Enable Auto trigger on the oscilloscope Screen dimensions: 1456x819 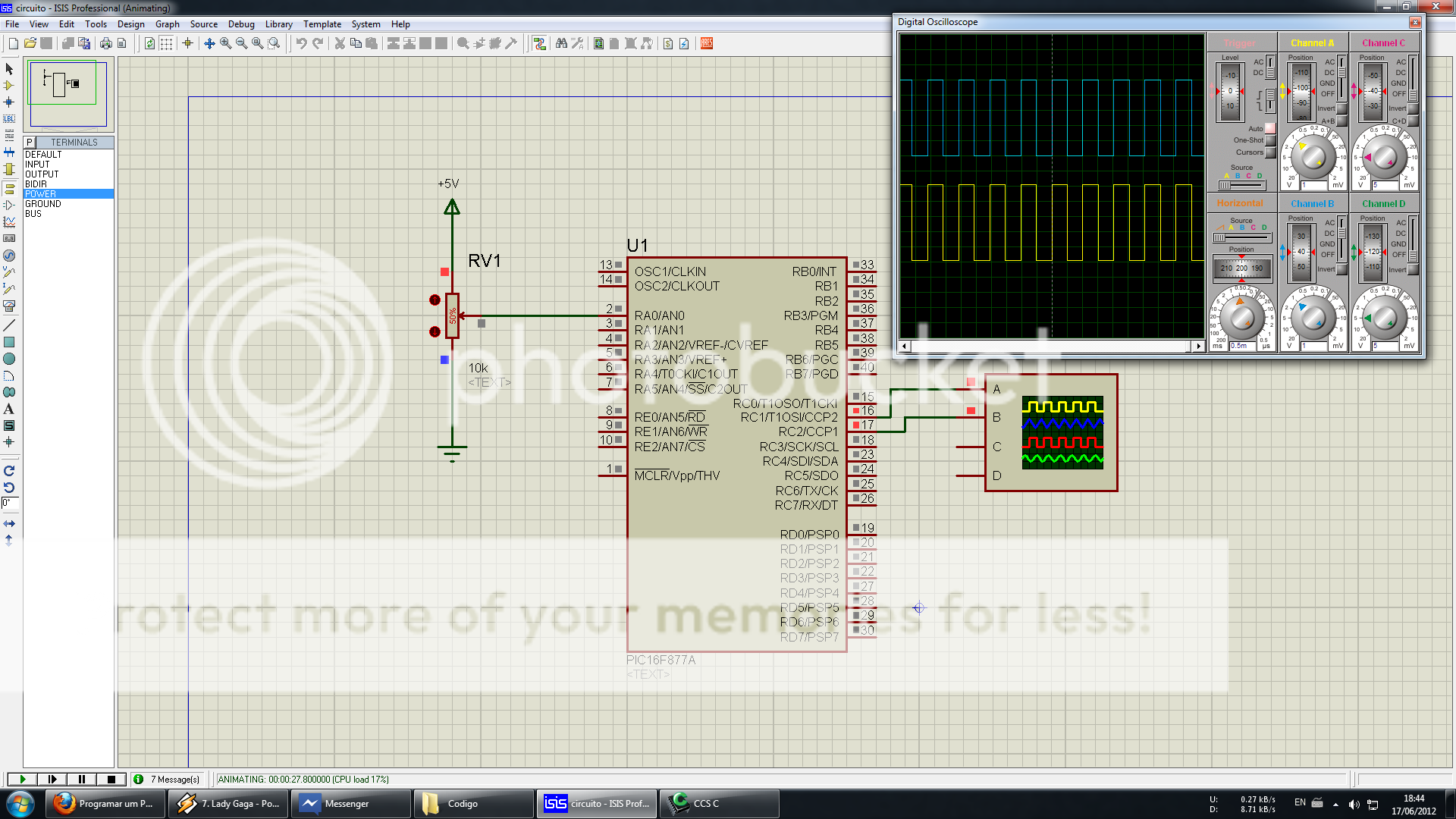(x=1270, y=129)
